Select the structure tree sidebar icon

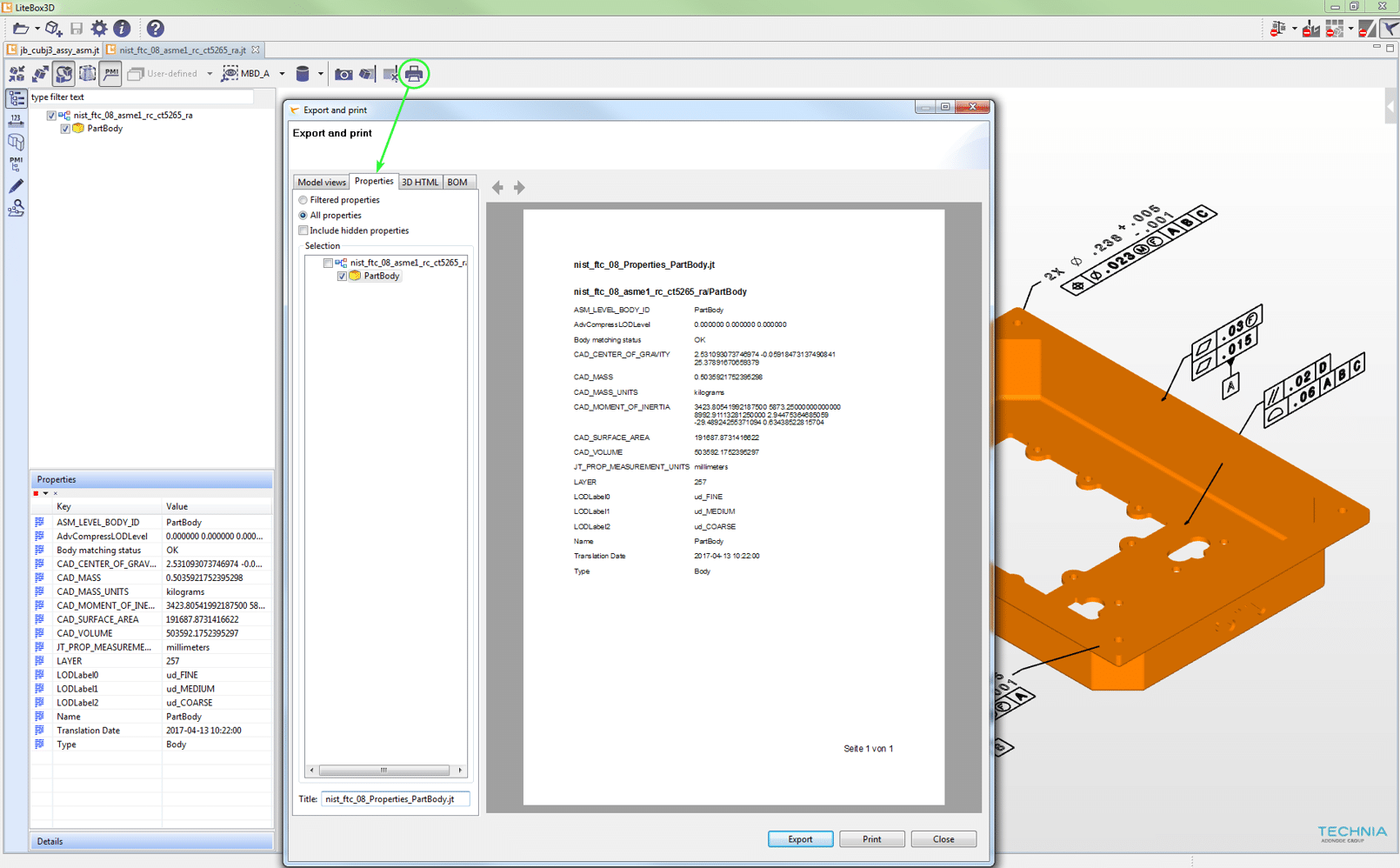click(x=17, y=98)
